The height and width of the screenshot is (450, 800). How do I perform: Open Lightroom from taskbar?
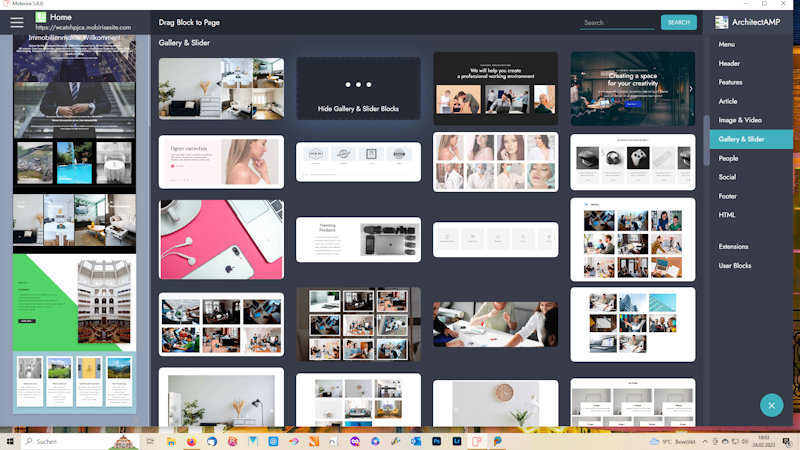tap(457, 441)
